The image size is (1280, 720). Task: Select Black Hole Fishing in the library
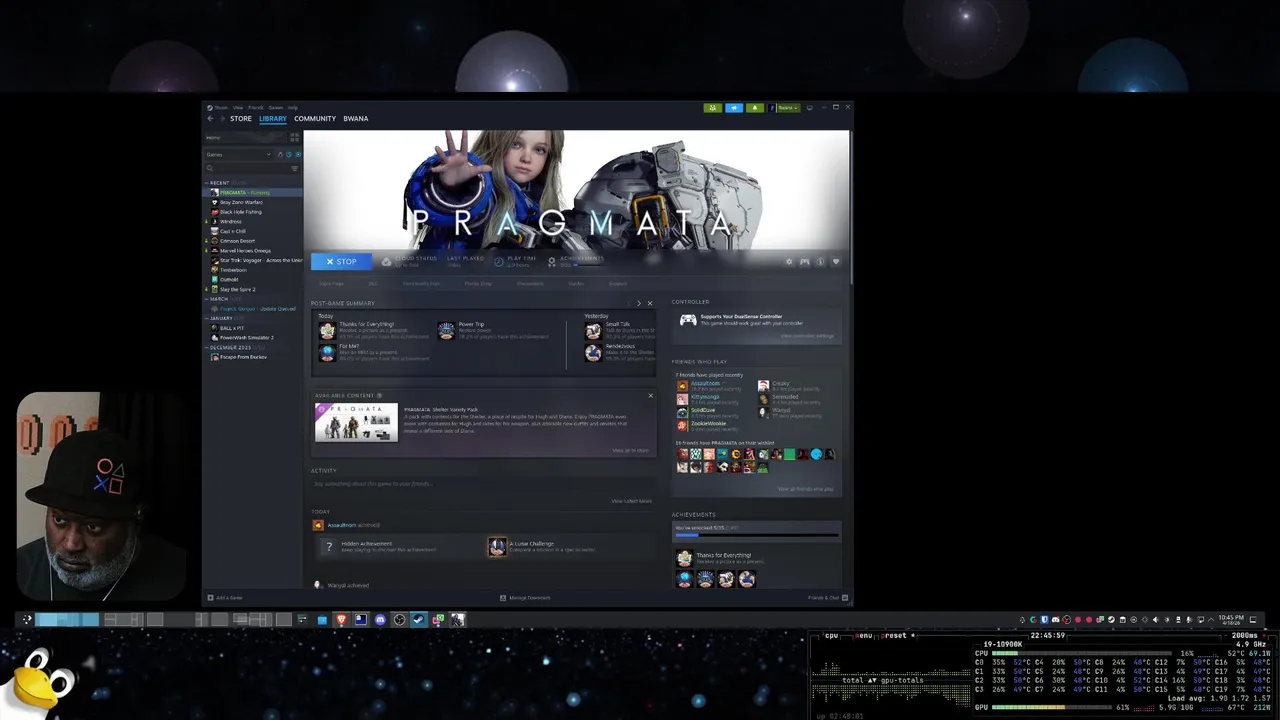click(x=240, y=212)
